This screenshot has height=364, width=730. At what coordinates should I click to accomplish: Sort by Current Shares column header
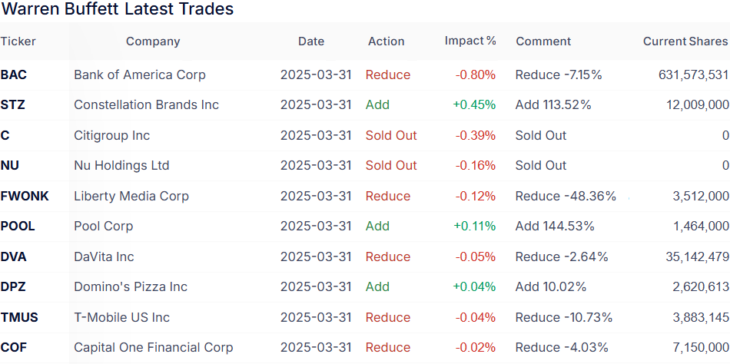685,41
